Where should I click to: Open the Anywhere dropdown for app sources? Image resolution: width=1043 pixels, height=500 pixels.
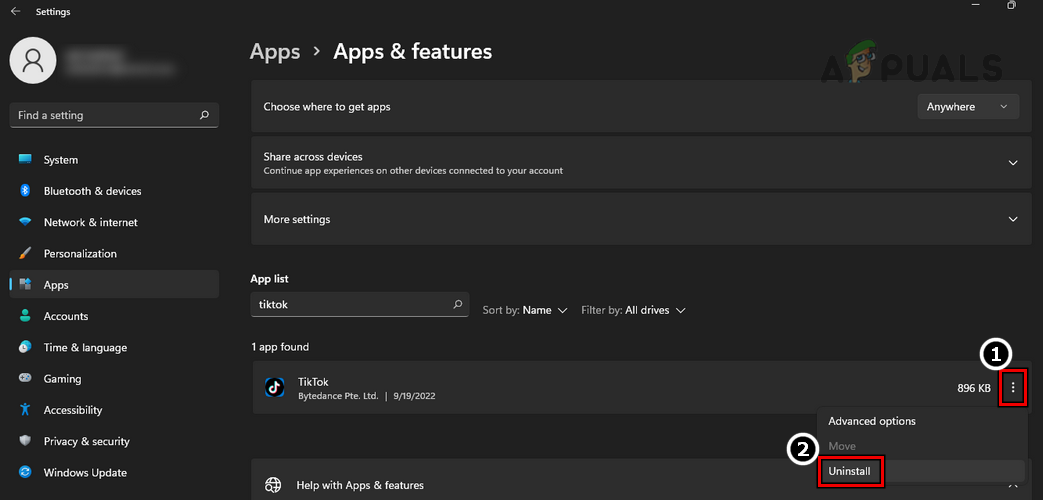(967, 107)
